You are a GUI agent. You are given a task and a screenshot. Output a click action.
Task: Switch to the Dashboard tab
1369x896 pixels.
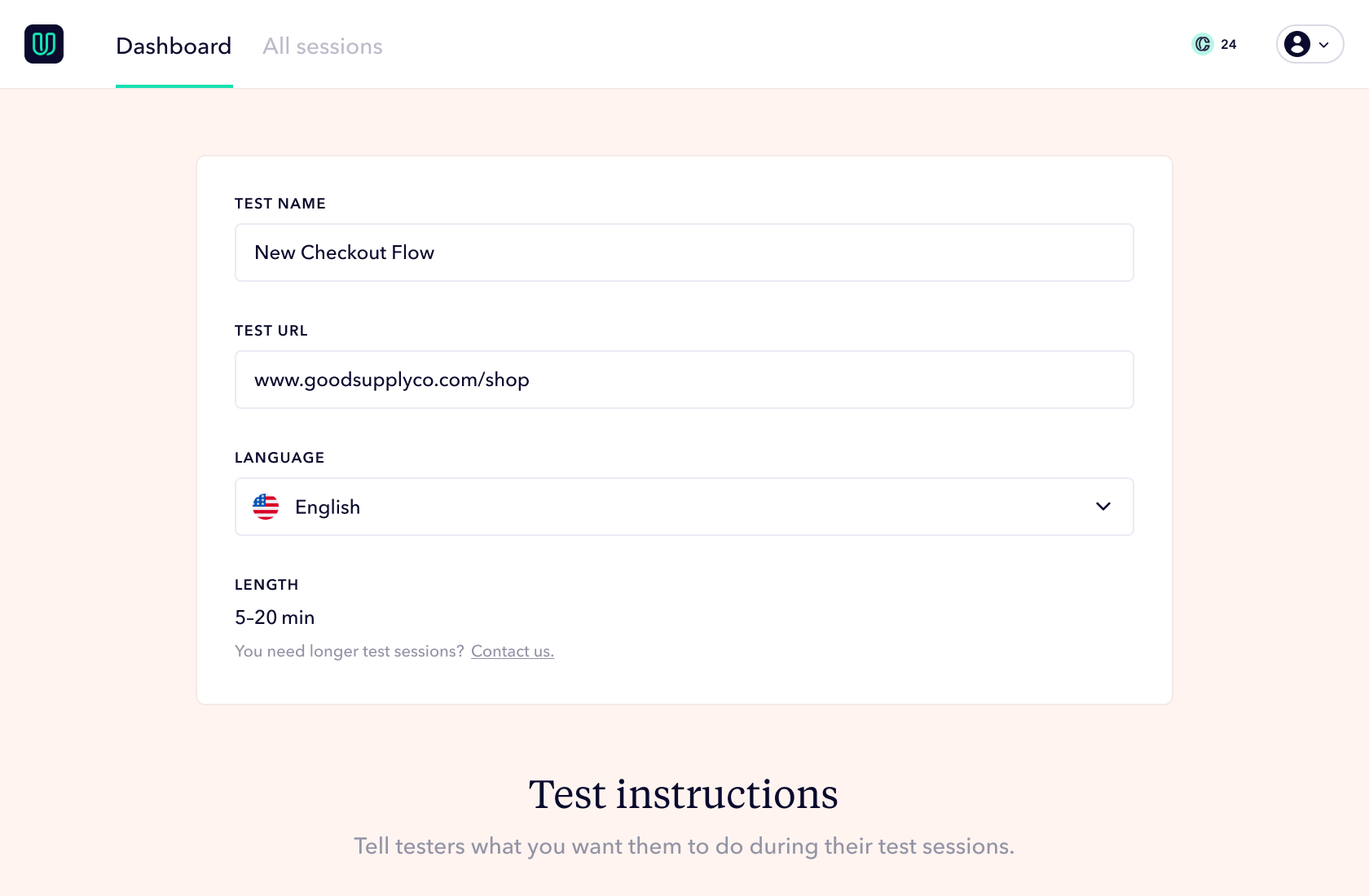tap(174, 46)
